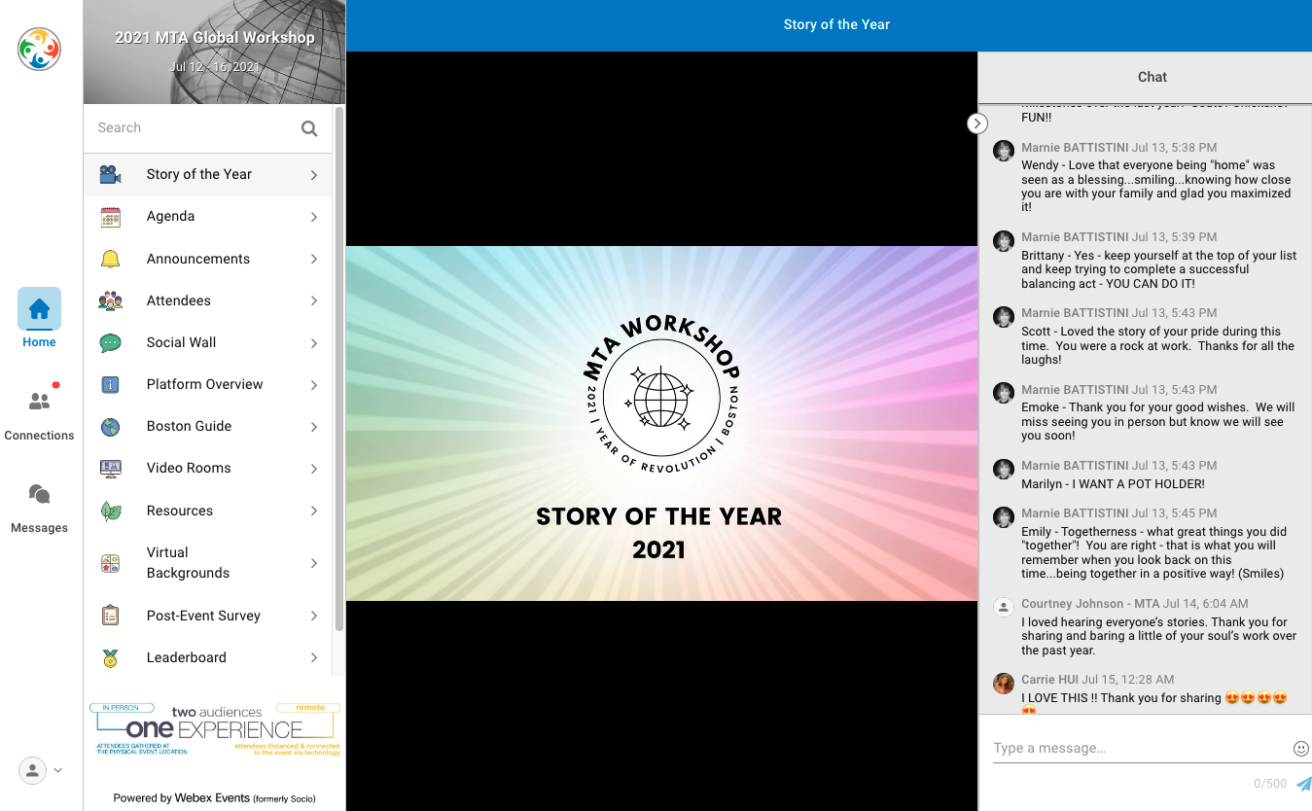Click the One Experience sponsor banner
Screen dimensions: 1312x811
[x=214, y=729]
